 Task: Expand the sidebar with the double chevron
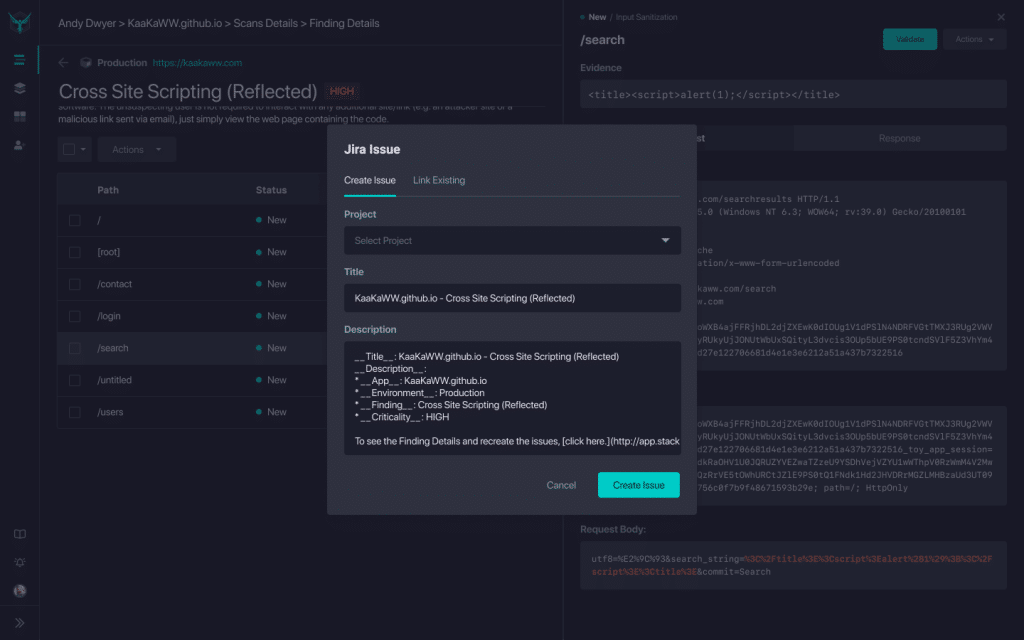[20, 623]
